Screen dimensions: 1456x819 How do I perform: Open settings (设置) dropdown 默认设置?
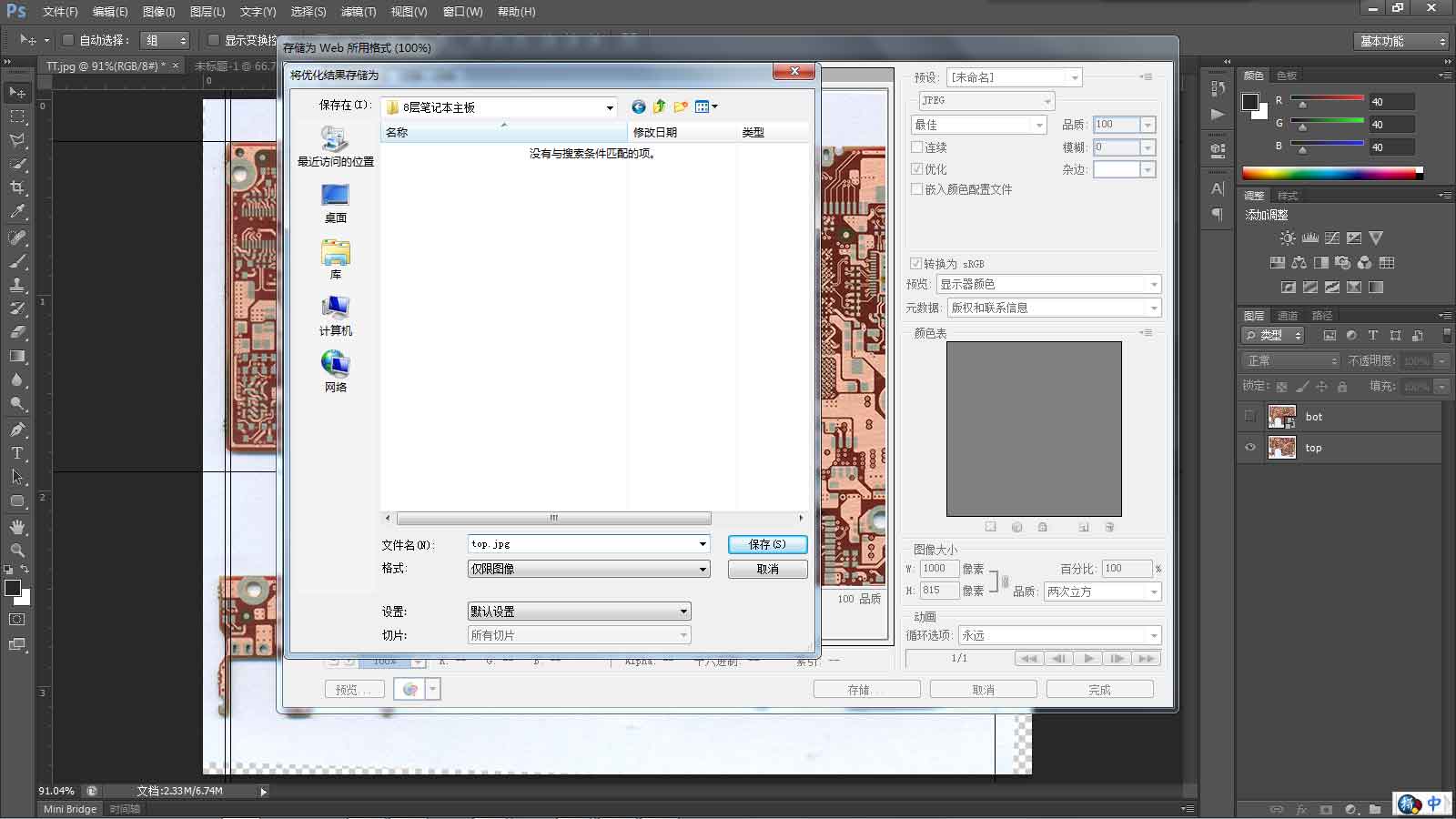(580, 612)
